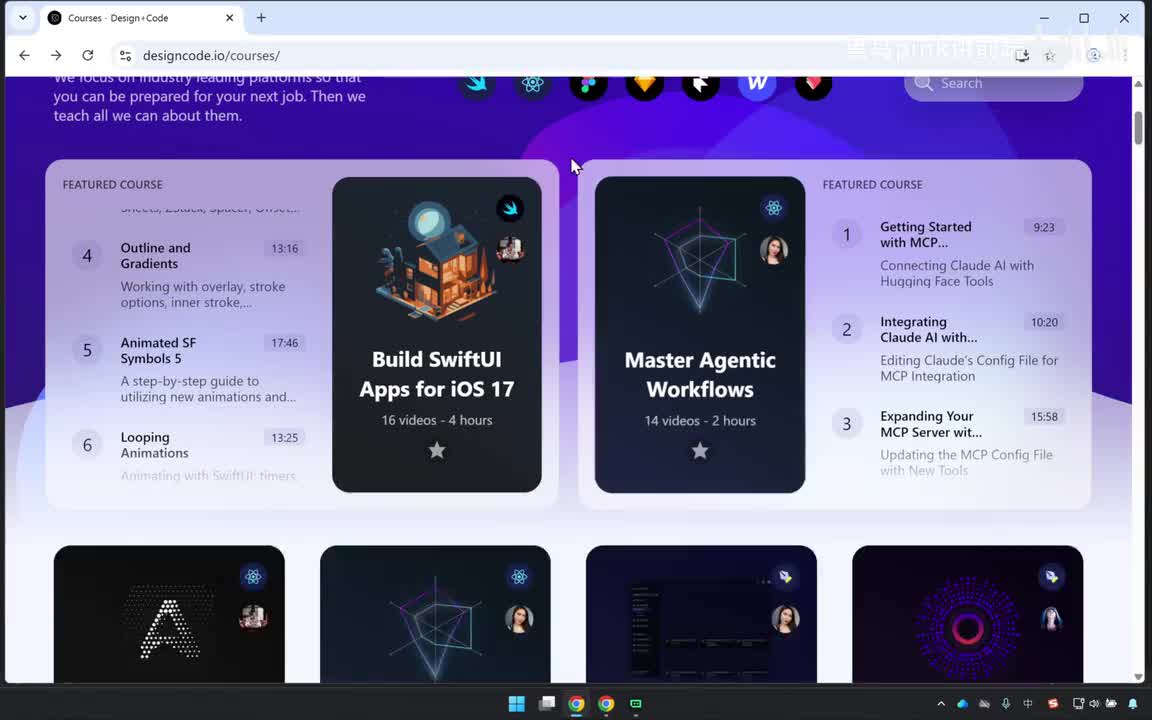Click the scrollbar up arrow
Image resolution: width=1152 pixels, height=720 pixels.
[x=1138, y=84]
